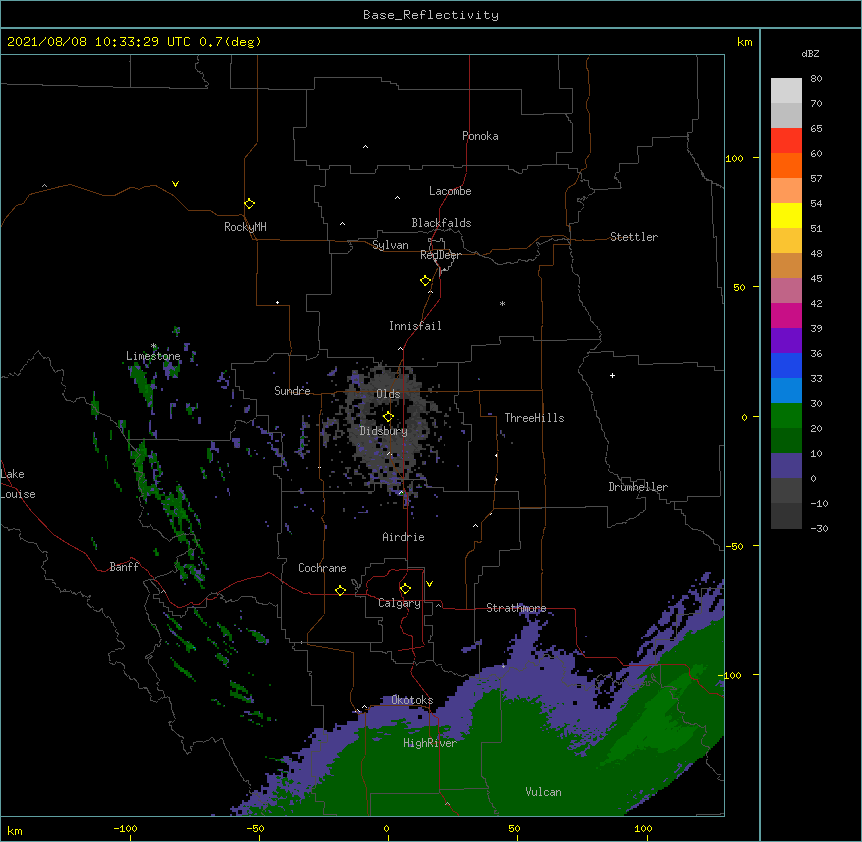Click the Lake Louise label
862x842 pixels.
18,484
